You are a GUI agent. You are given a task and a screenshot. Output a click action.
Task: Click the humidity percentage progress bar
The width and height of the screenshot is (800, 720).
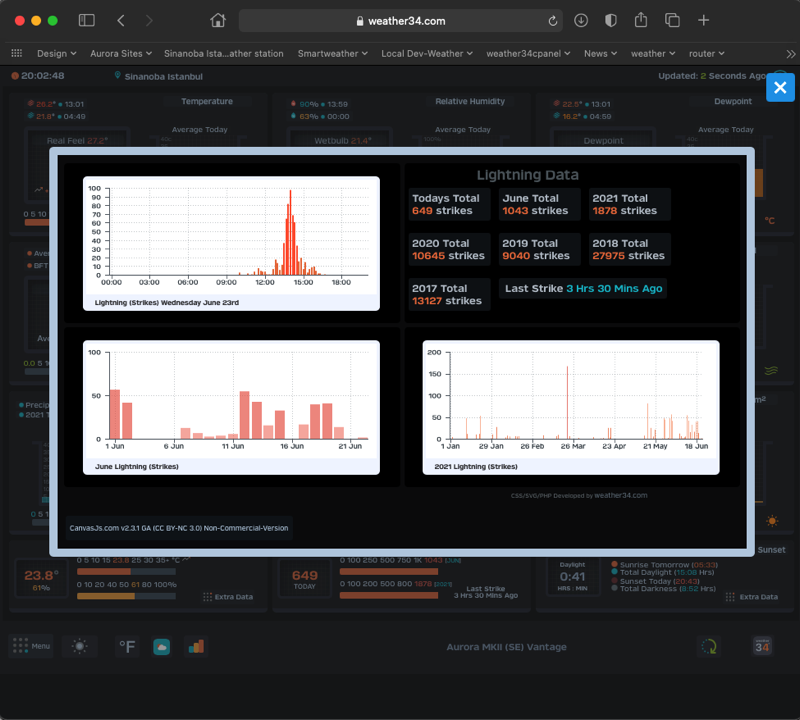click(x=126, y=595)
